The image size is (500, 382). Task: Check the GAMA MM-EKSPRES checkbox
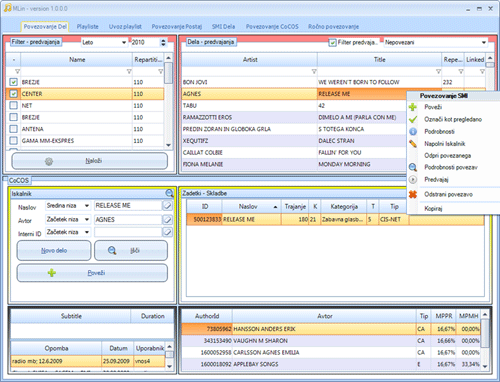[x=13, y=141]
